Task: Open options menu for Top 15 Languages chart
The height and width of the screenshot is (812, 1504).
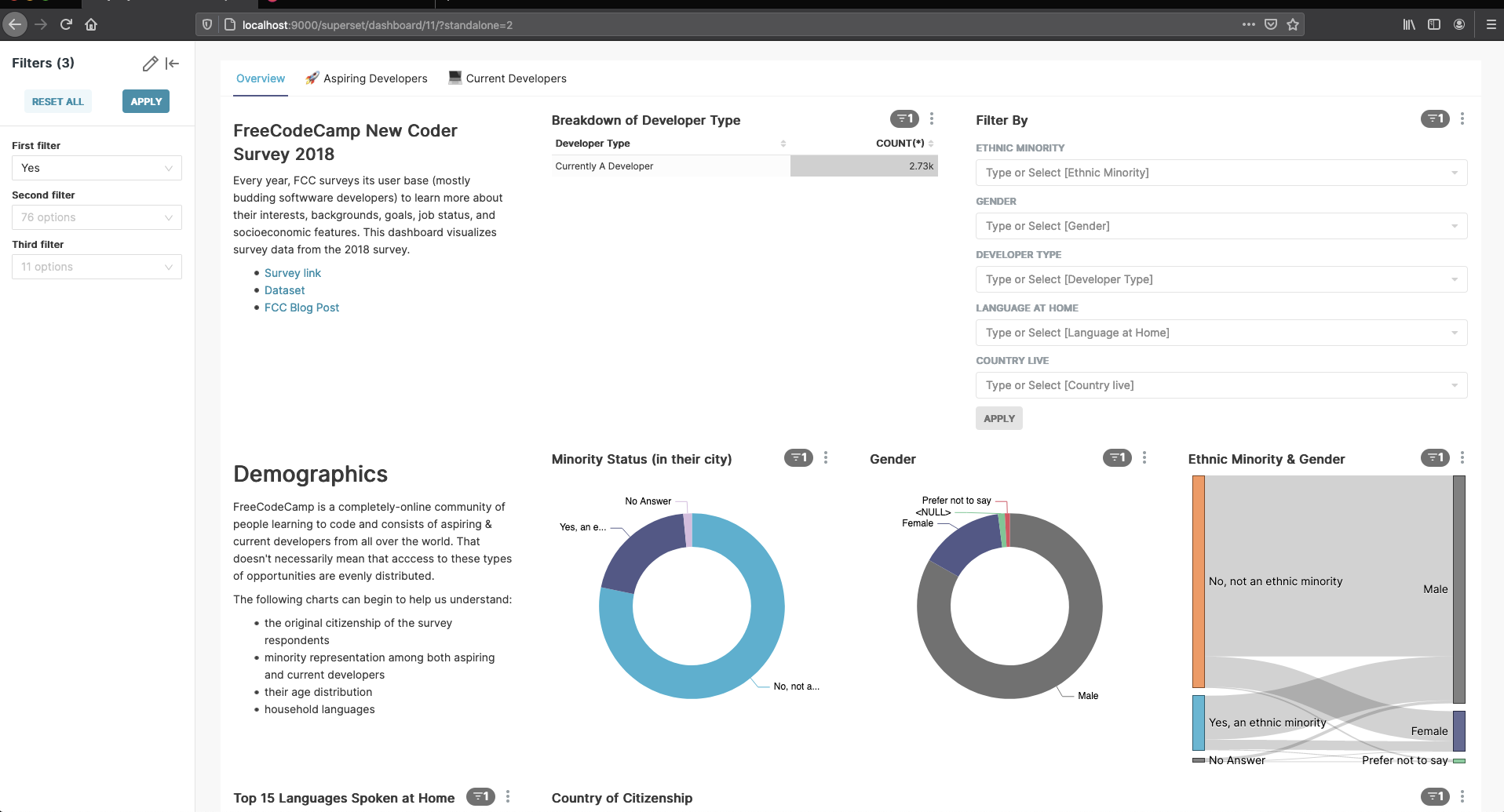Action: 508,796
